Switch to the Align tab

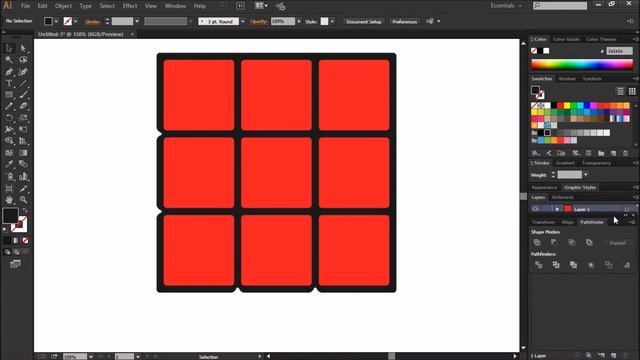click(x=567, y=222)
